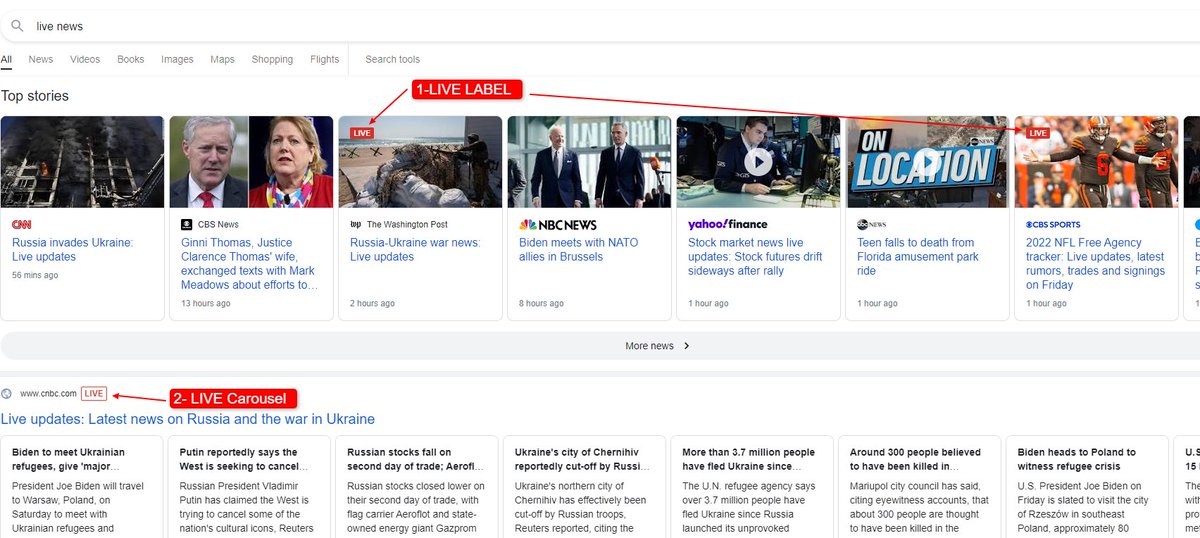The height and width of the screenshot is (538, 1200).
Task: Click the '56 mins ago' timestamp
Action: 35,275
